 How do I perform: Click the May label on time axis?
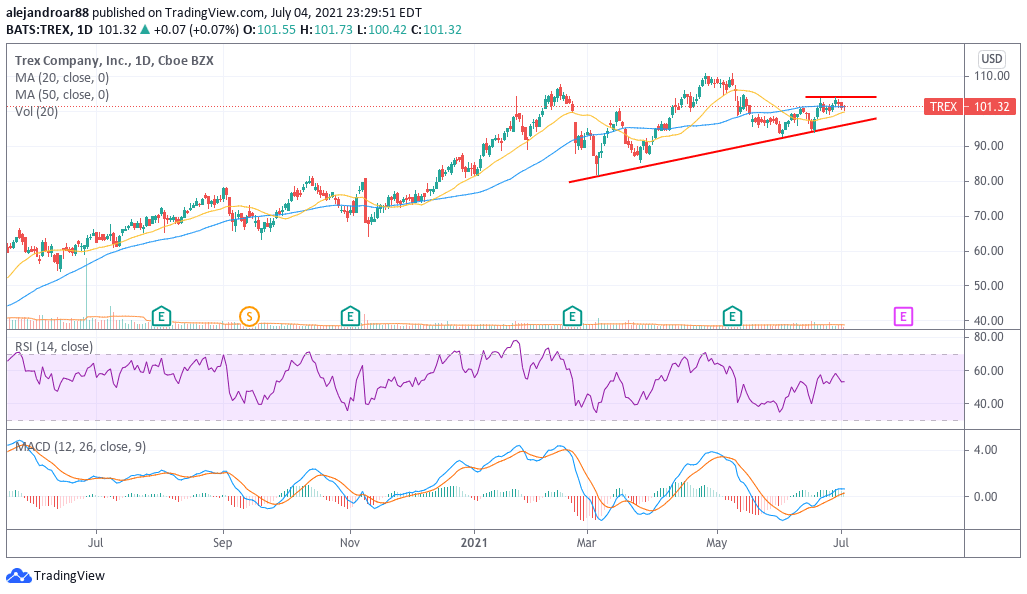(717, 543)
